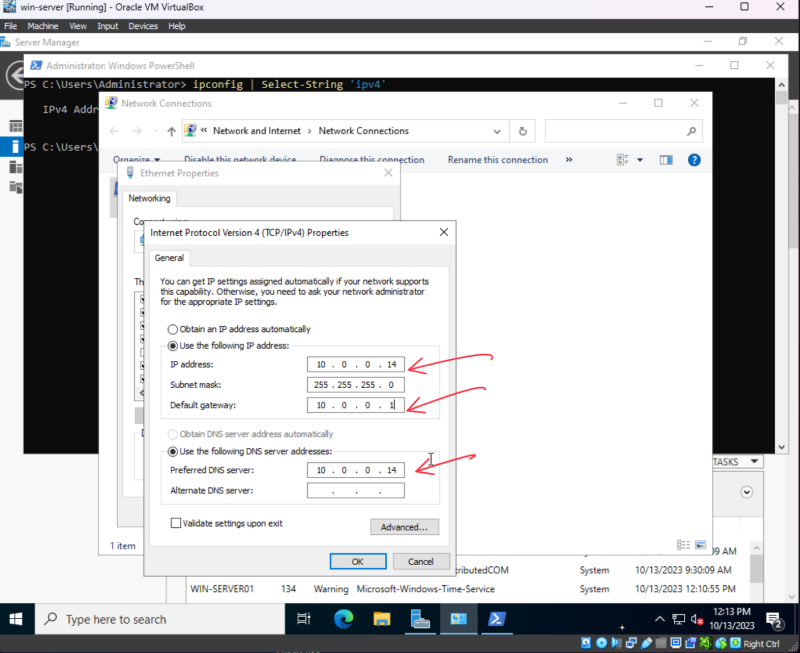
Task: Switch to PowerShell taskbar icon
Action: pos(496,620)
